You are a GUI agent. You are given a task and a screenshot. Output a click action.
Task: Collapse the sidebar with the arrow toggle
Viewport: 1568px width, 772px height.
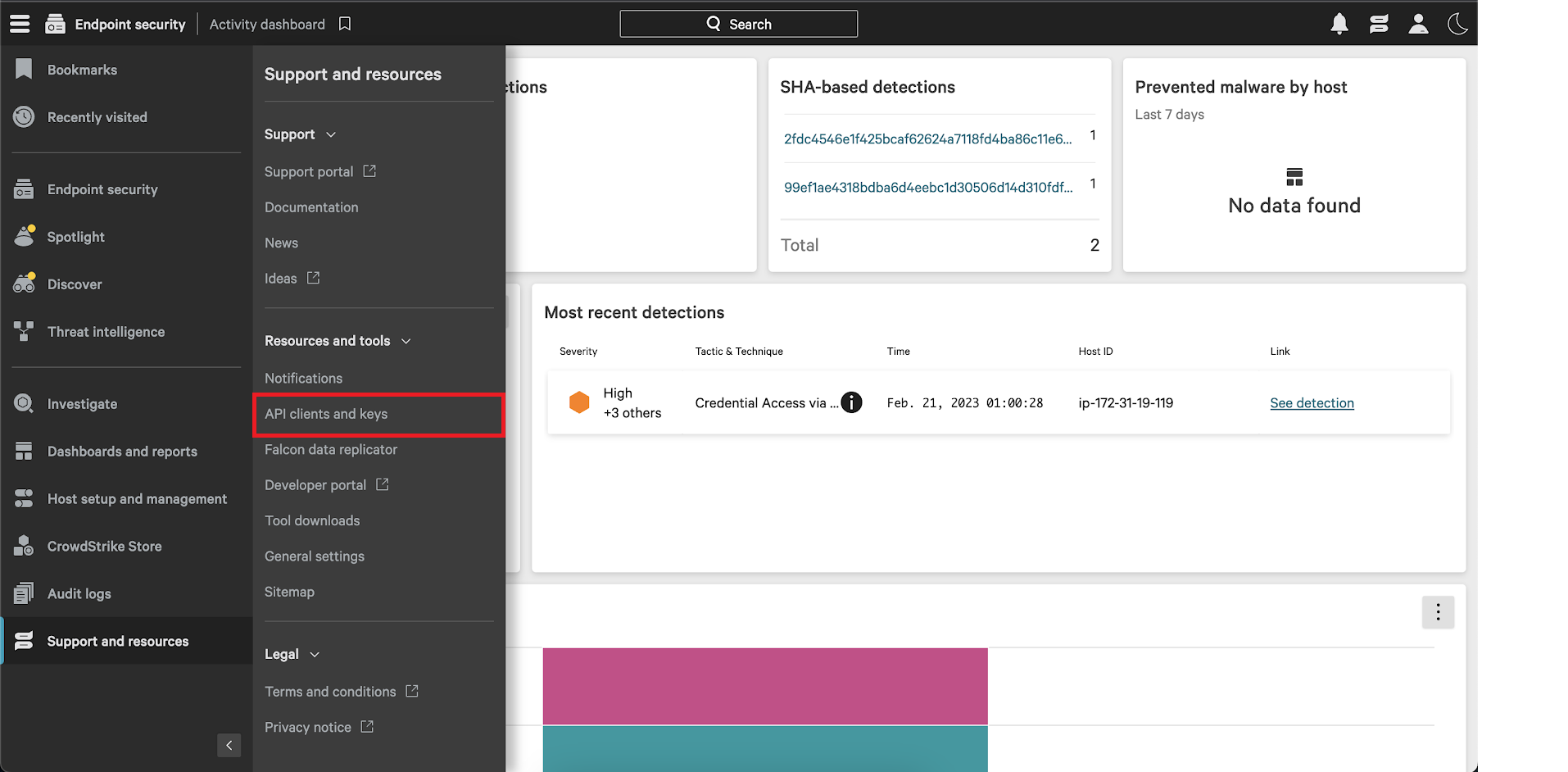click(229, 746)
